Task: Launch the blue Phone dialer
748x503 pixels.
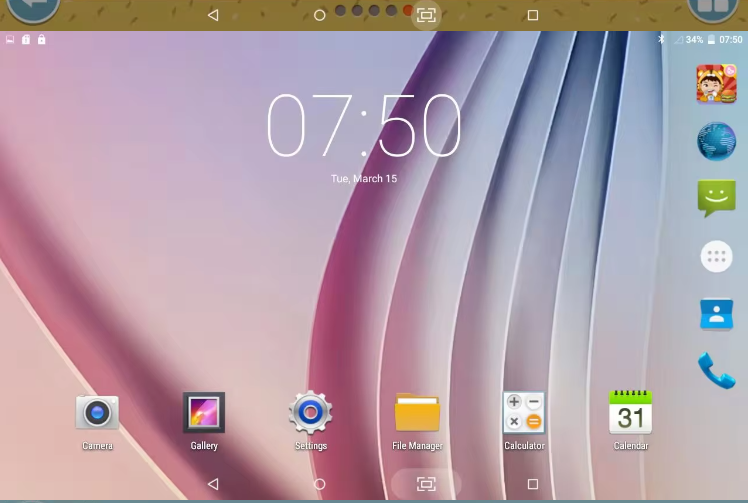Action: pos(717,371)
